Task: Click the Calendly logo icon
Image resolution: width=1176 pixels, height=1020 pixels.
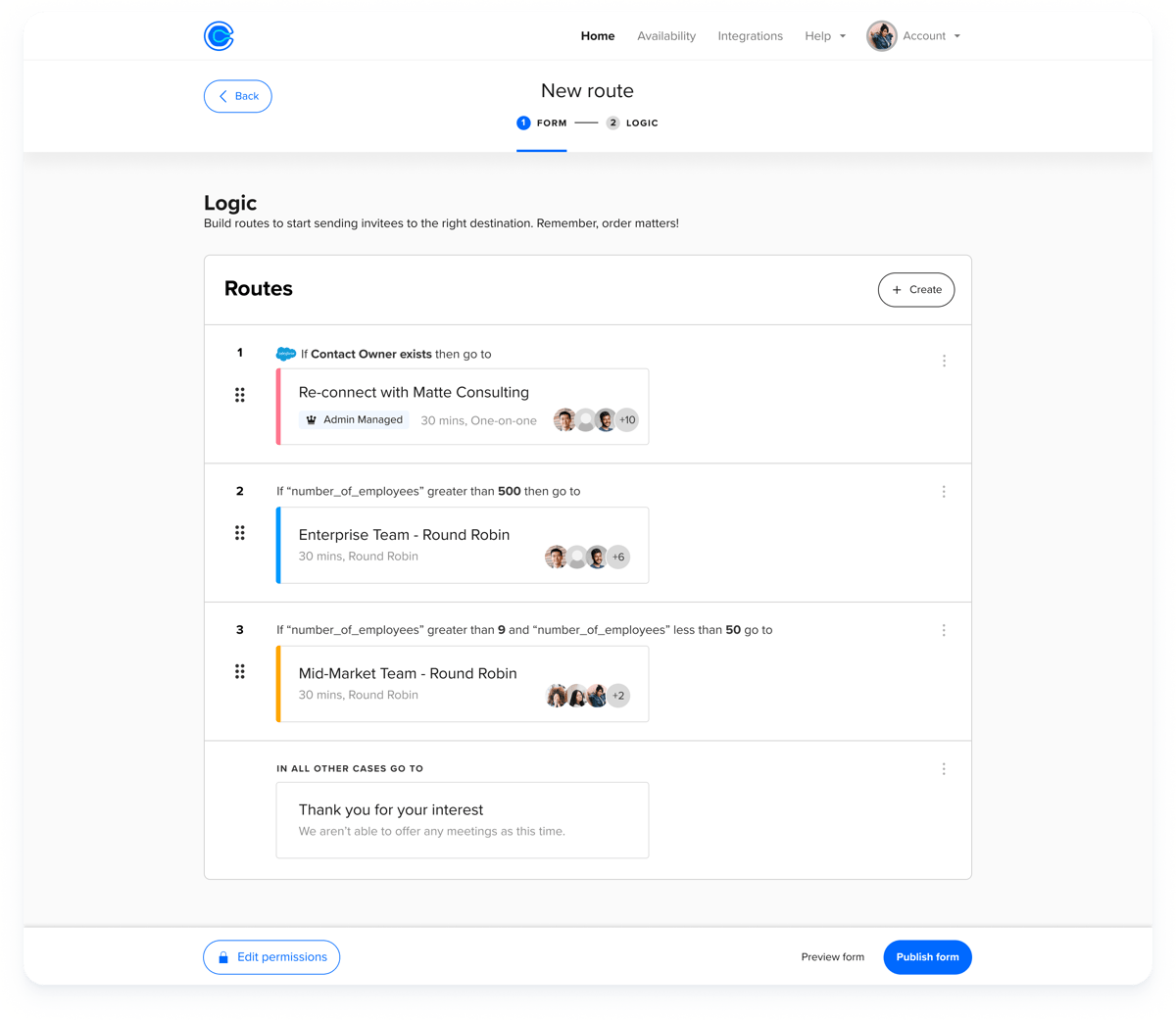Action: [x=219, y=36]
